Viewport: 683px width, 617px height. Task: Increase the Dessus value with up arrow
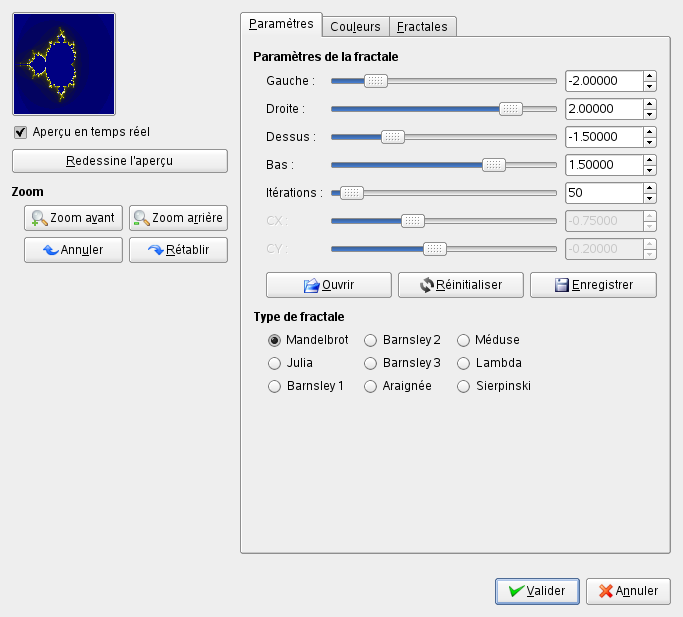click(649, 132)
